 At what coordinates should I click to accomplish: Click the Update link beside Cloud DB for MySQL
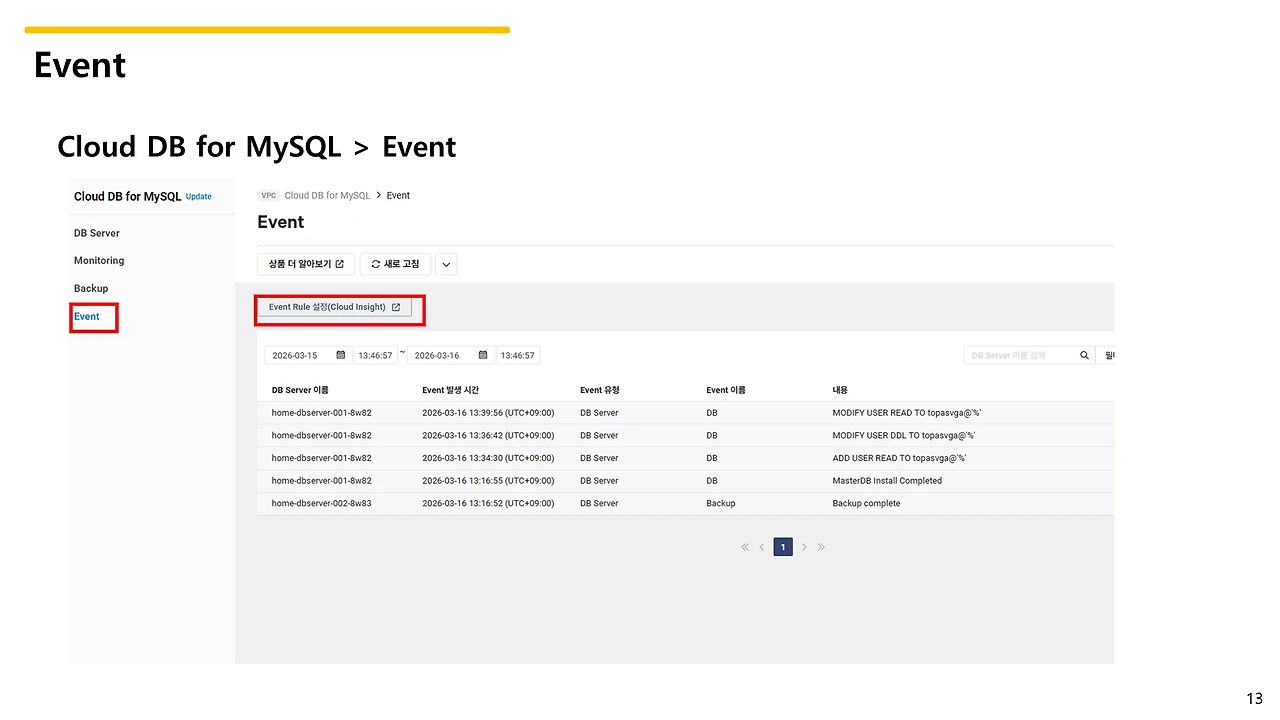pyautogui.click(x=199, y=197)
